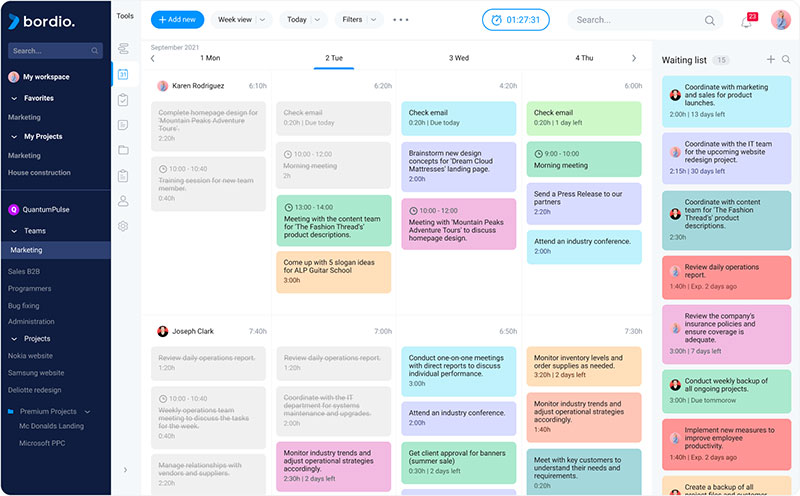Screen dimensions: 800x496
Task: Click Karen Rodriguez's avatar
Action: 163,86
